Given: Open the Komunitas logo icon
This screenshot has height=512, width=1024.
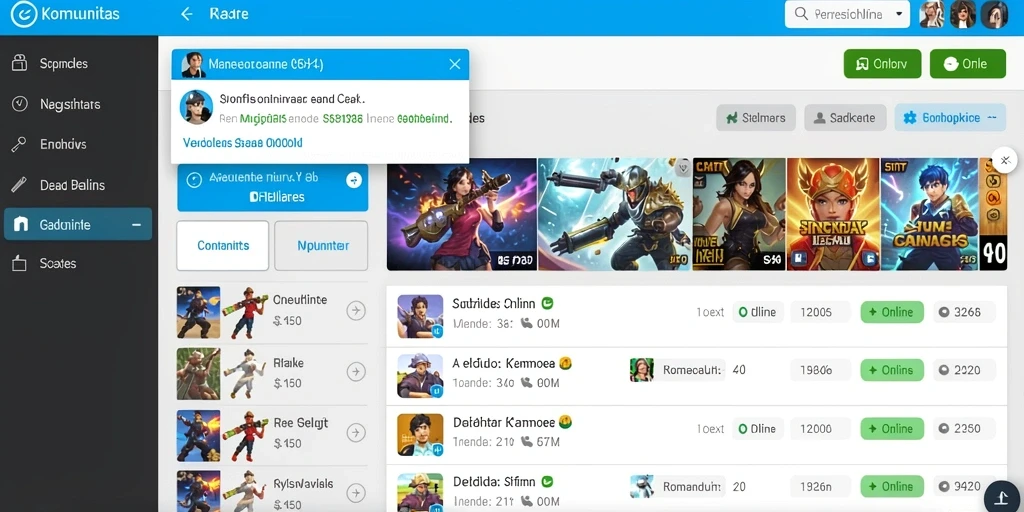Looking at the screenshot, I should click(x=24, y=14).
